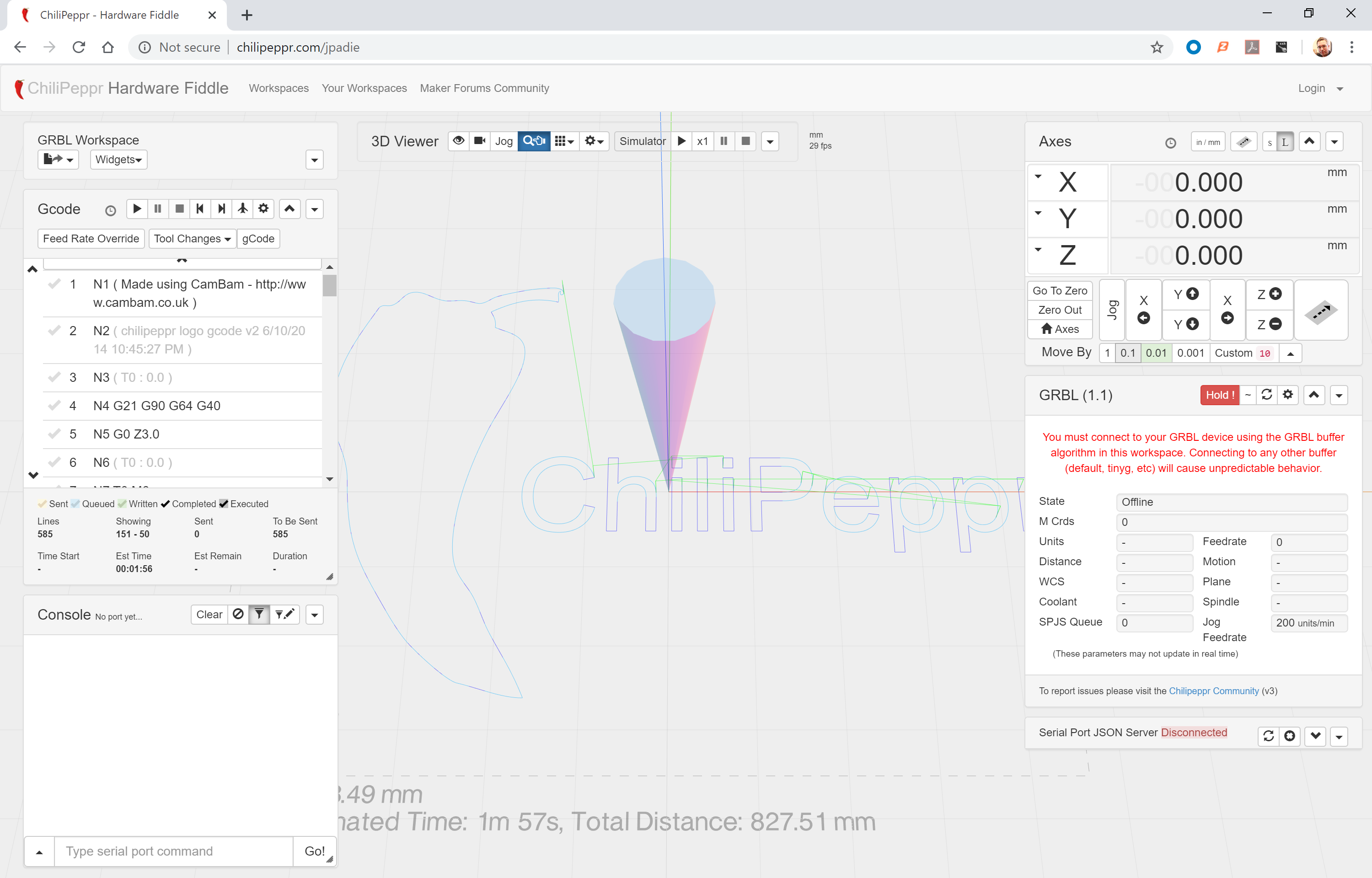Click the Gcode clock icon
The image size is (1372, 878).
coord(111,210)
